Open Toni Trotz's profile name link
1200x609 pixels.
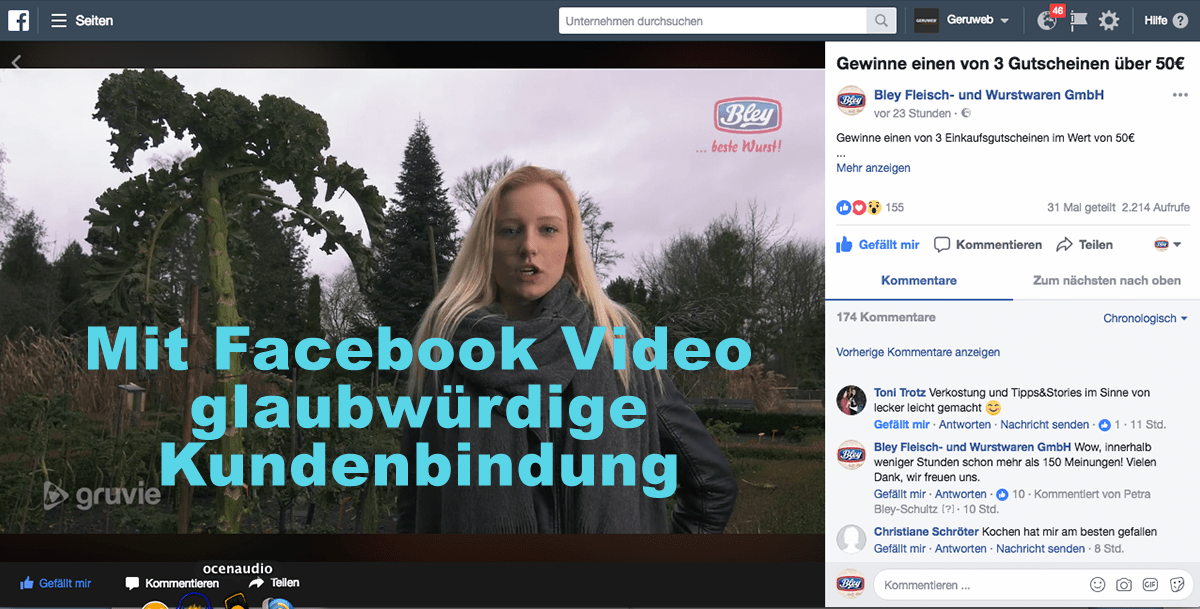tap(900, 393)
